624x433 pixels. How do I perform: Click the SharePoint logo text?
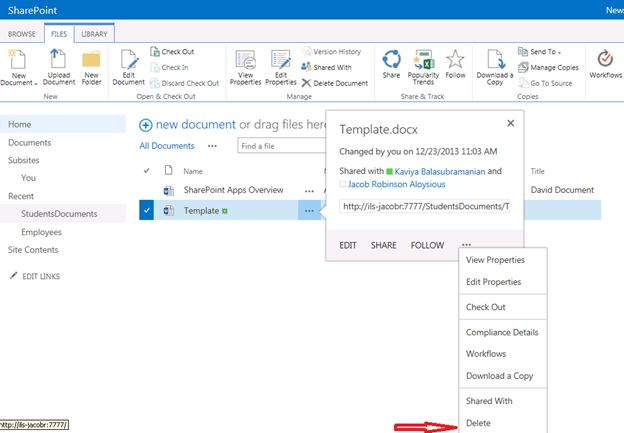point(32,10)
